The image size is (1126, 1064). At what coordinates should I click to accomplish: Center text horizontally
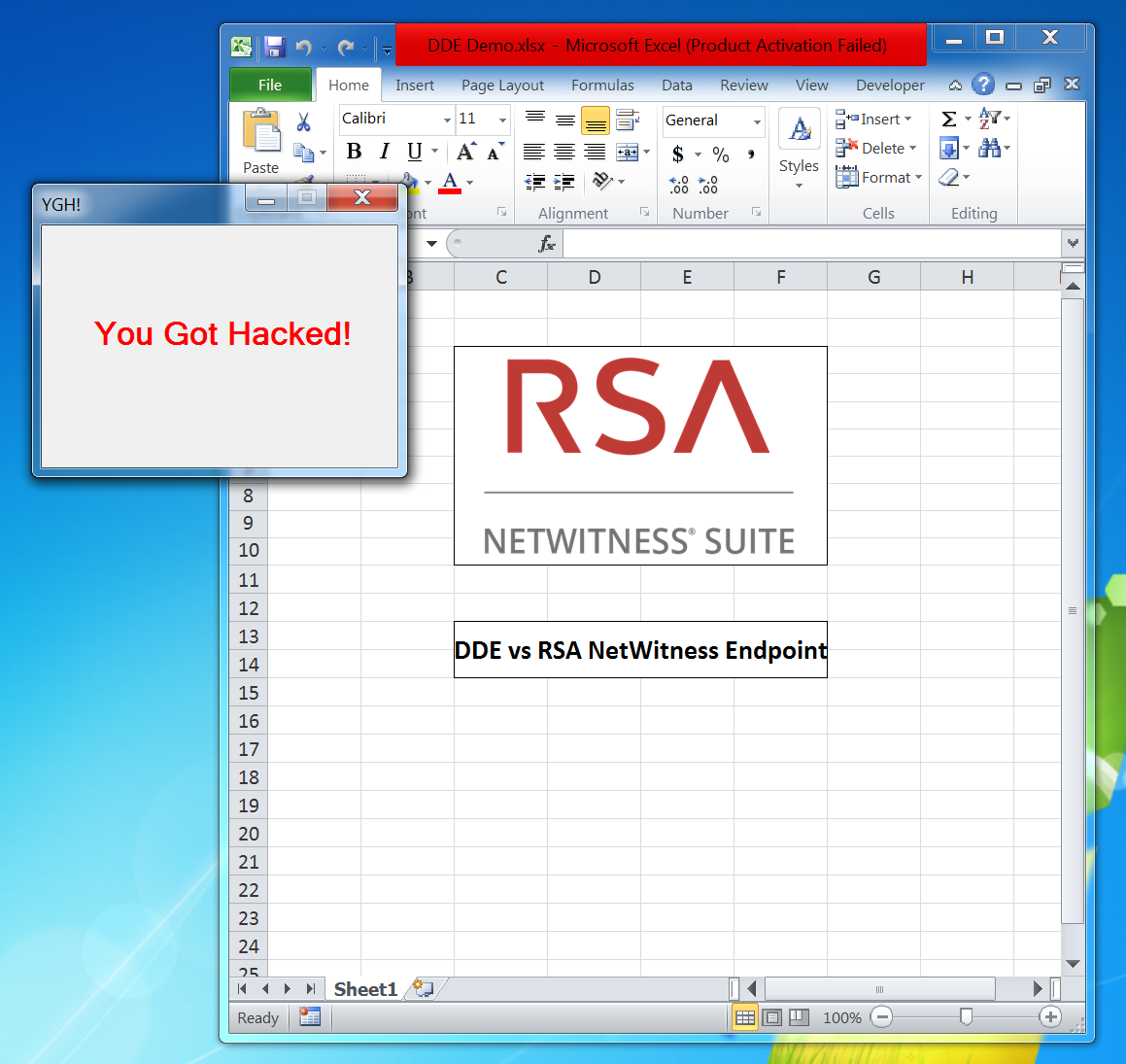[x=564, y=152]
